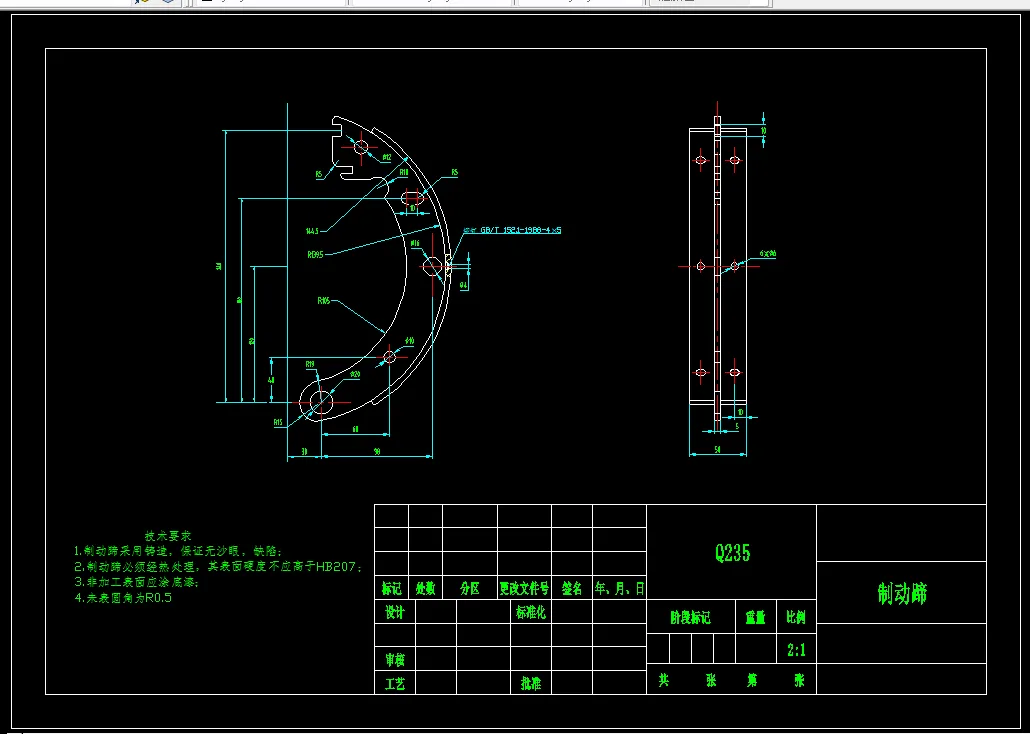Click the ø20 hole diameter label
This screenshot has width=1030, height=734.
point(355,375)
